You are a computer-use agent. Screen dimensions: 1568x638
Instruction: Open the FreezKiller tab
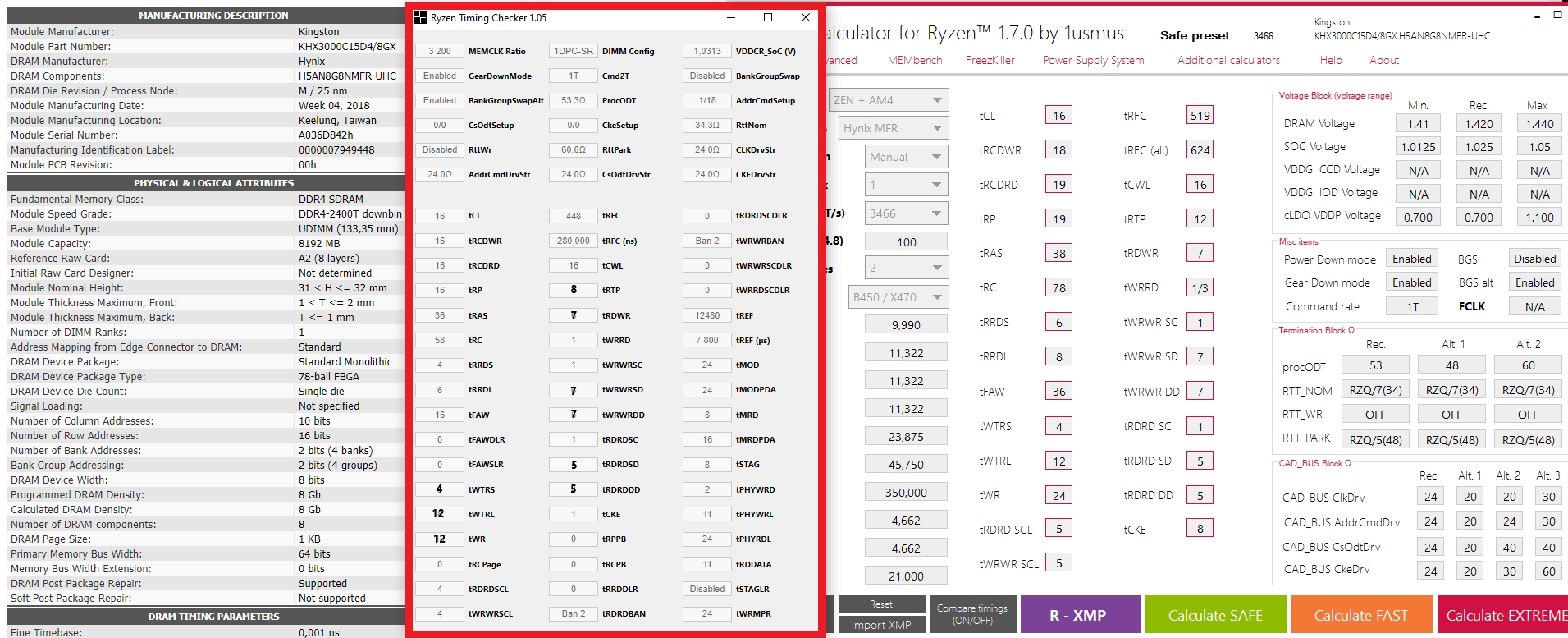click(x=990, y=60)
